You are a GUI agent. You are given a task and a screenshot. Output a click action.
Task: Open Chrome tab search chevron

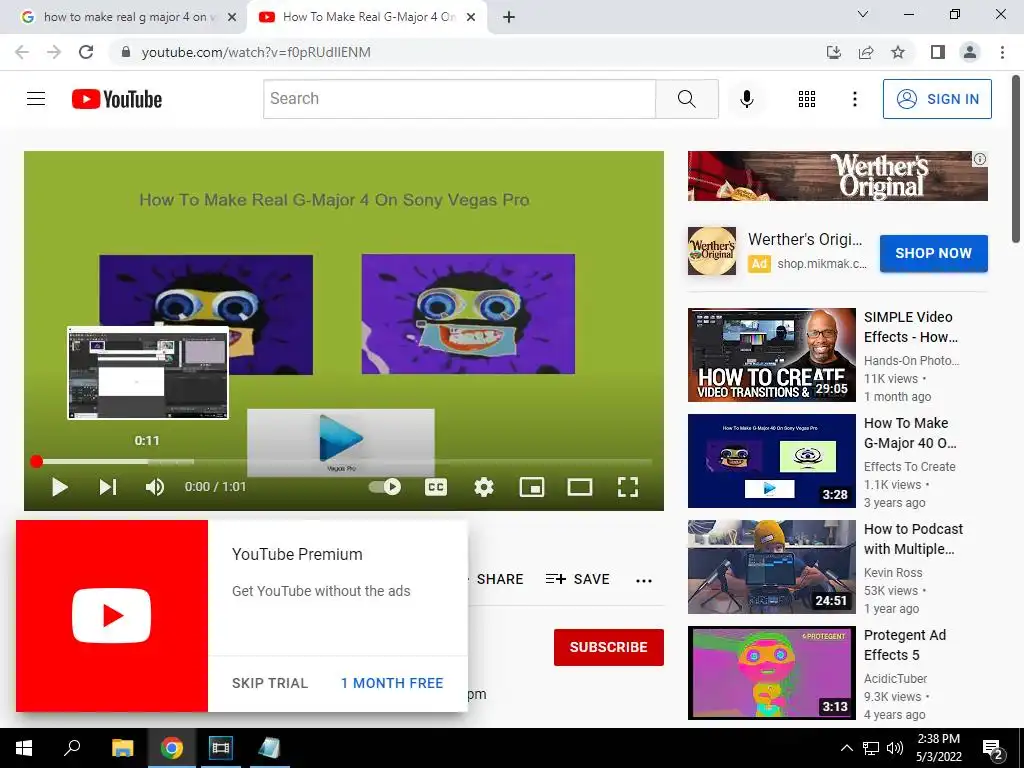[863, 14]
